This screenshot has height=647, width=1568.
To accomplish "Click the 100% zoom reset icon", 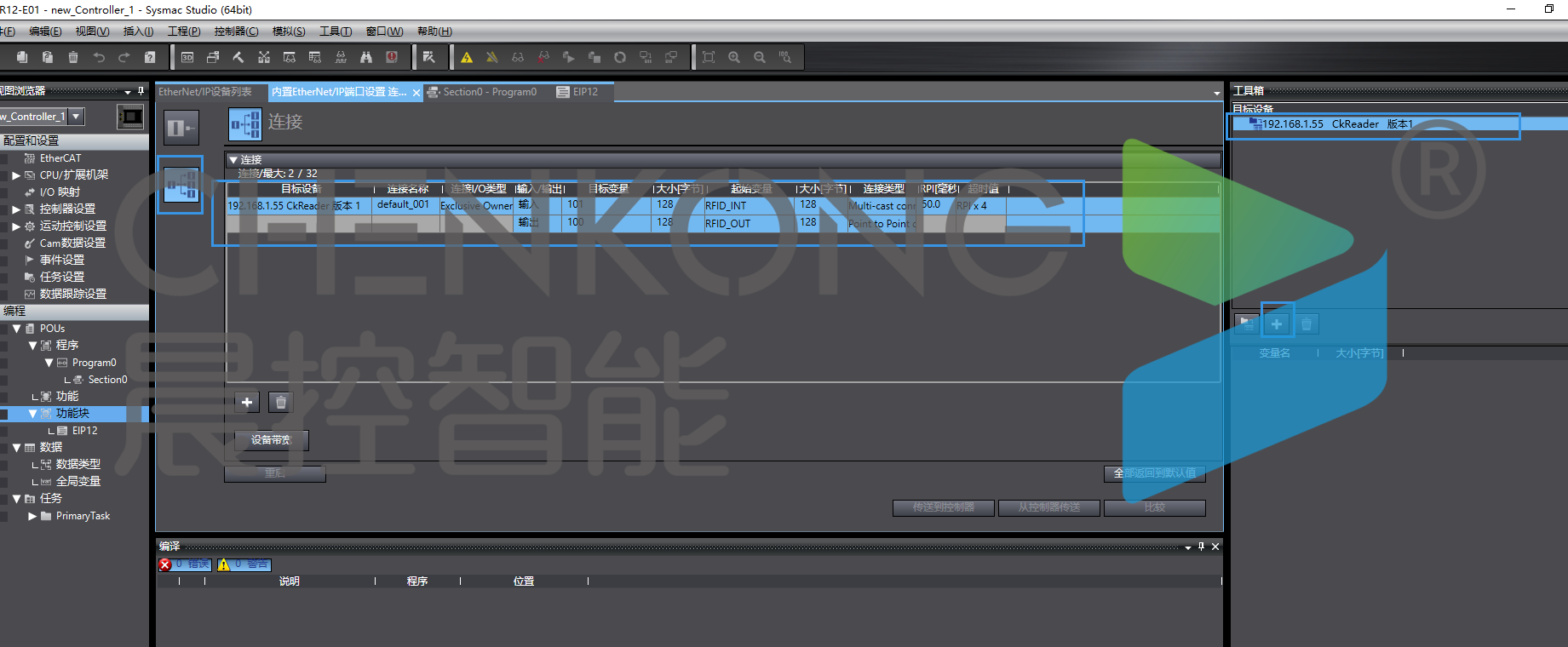I will coord(785,57).
